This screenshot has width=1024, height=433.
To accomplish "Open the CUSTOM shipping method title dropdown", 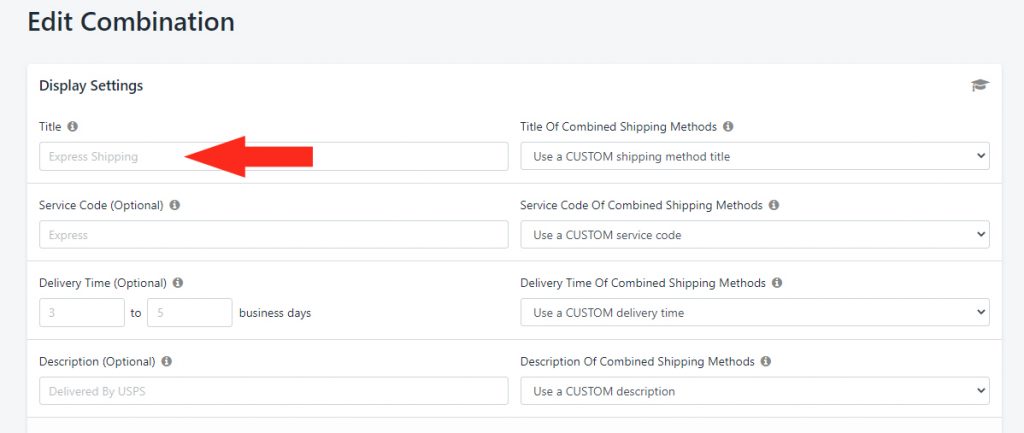I will pyautogui.click(x=755, y=157).
